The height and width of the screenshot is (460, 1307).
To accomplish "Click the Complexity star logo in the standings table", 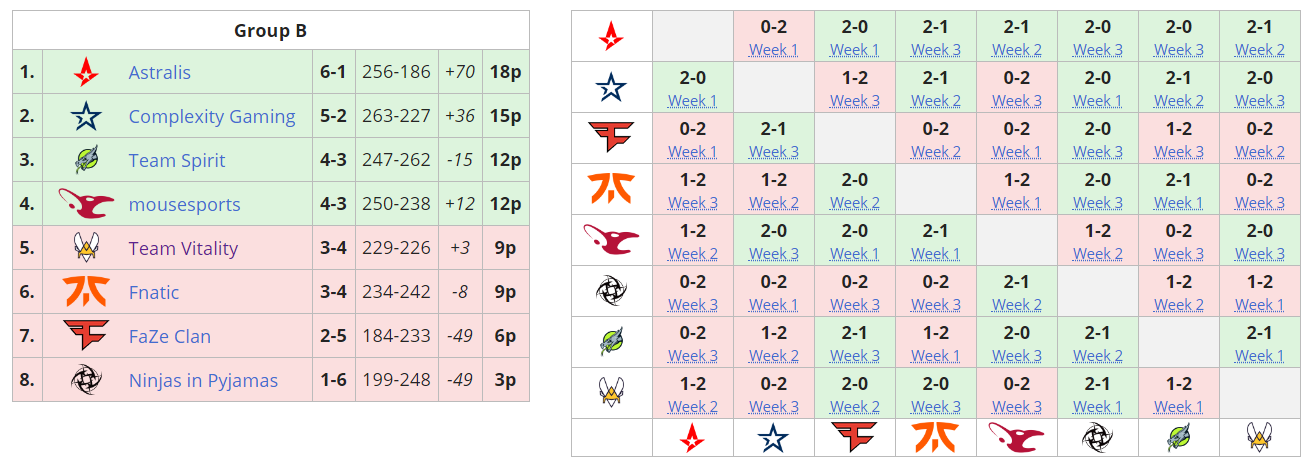I will pyautogui.click(x=86, y=117).
